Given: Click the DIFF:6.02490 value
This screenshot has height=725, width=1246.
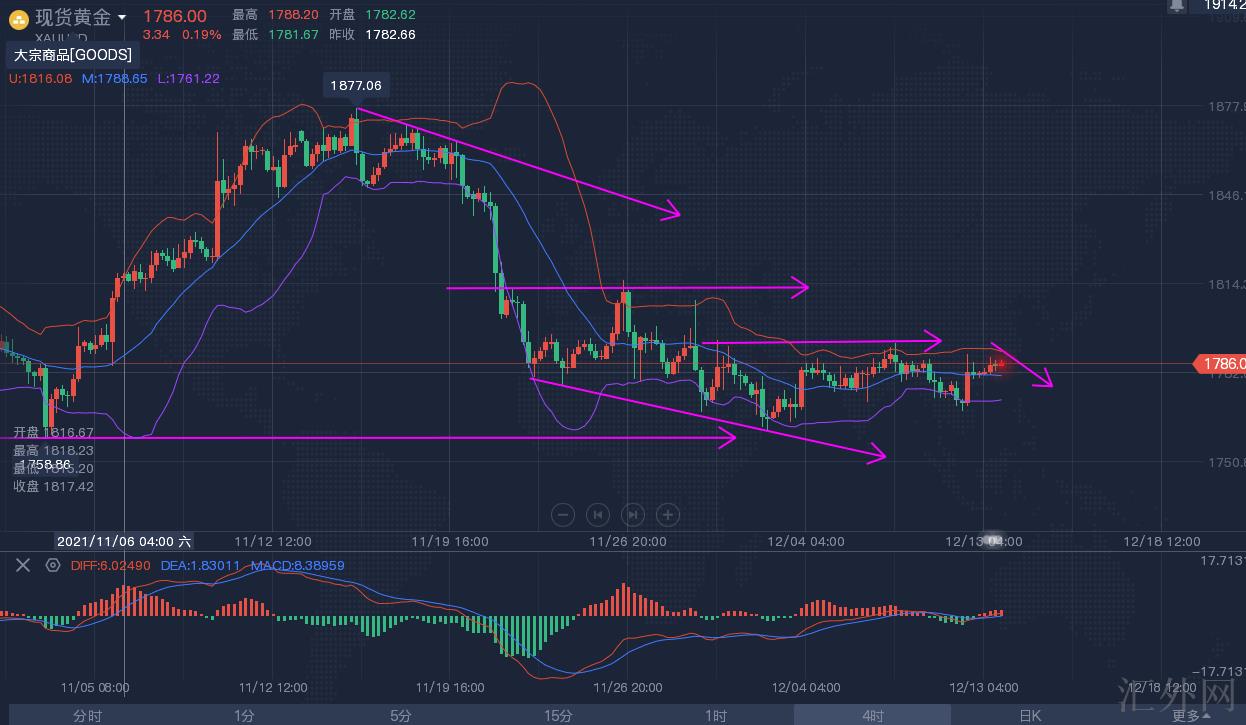Looking at the screenshot, I should pos(111,565).
